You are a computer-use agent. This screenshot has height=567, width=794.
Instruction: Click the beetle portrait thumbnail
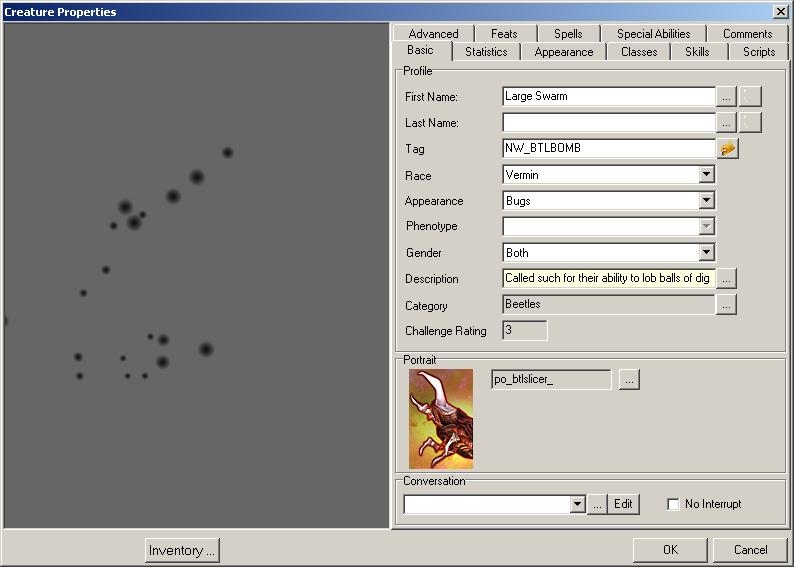[441, 419]
